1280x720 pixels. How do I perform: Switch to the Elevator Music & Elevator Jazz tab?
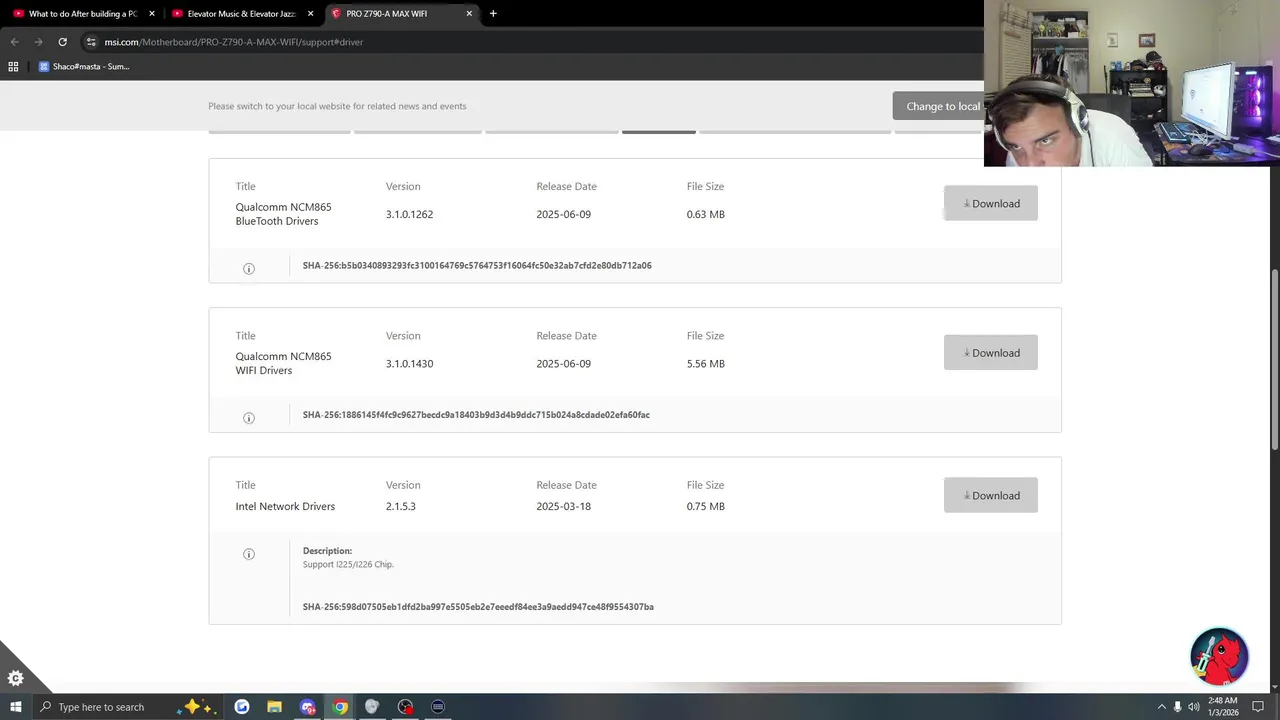(x=243, y=14)
